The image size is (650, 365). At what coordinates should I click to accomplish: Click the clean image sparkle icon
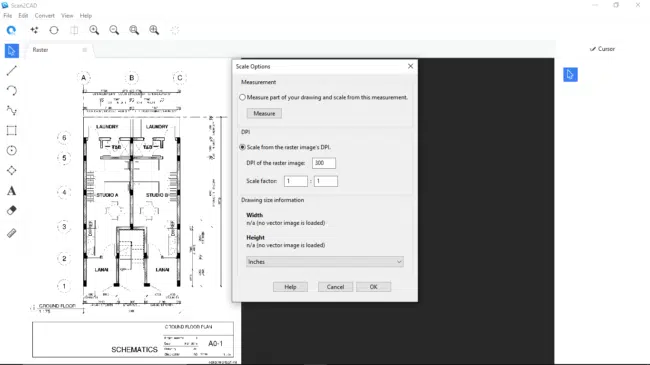(x=34, y=30)
